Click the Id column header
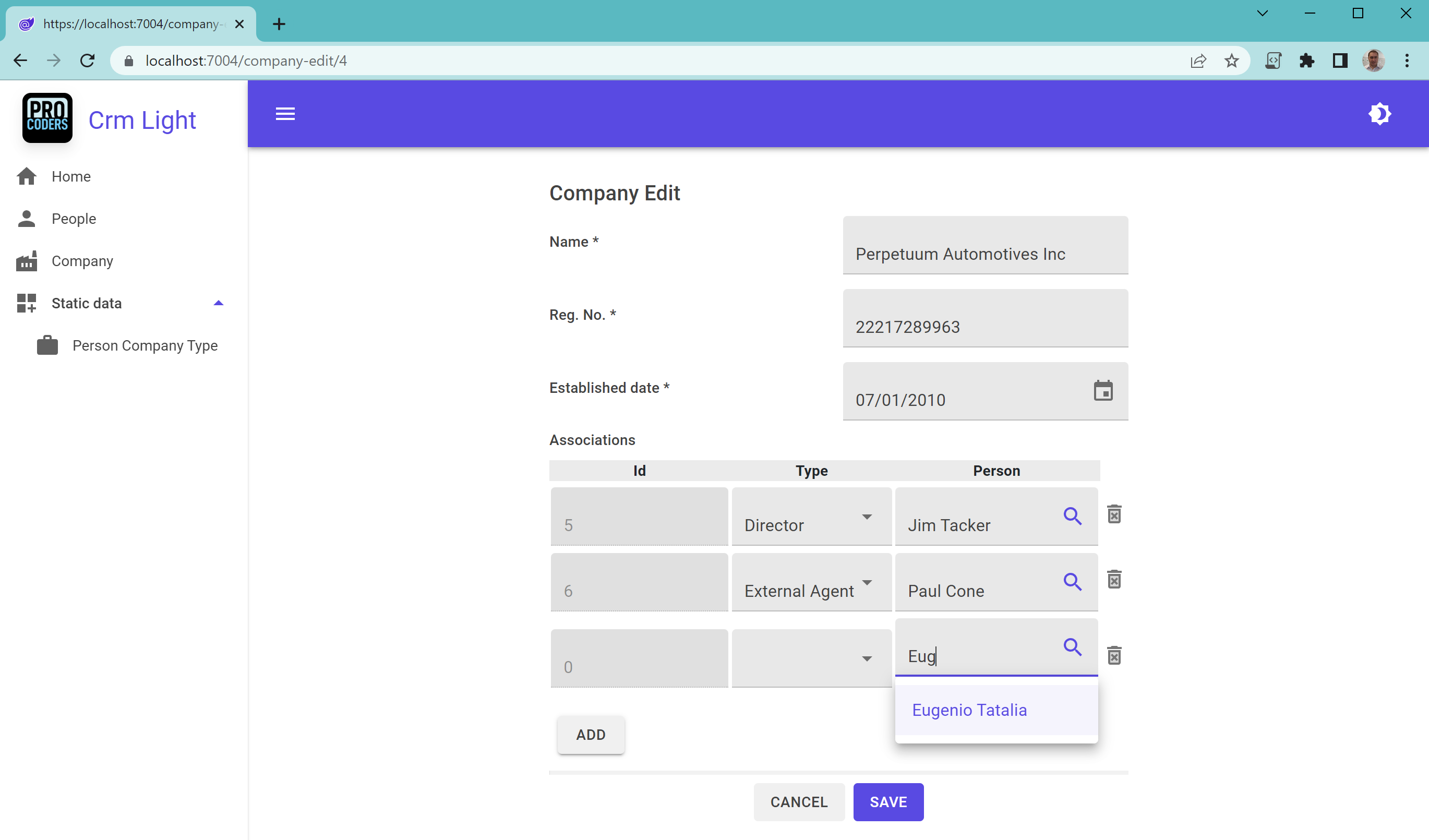Viewport: 1429px width, 840px height. tap(639, 470)
